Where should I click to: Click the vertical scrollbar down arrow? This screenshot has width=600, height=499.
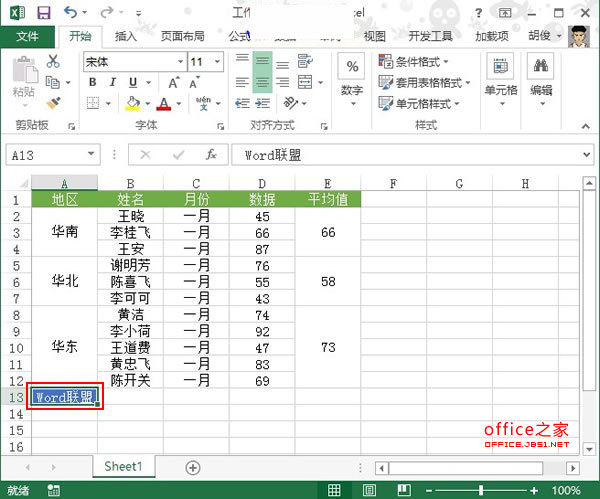coord(589,448)
